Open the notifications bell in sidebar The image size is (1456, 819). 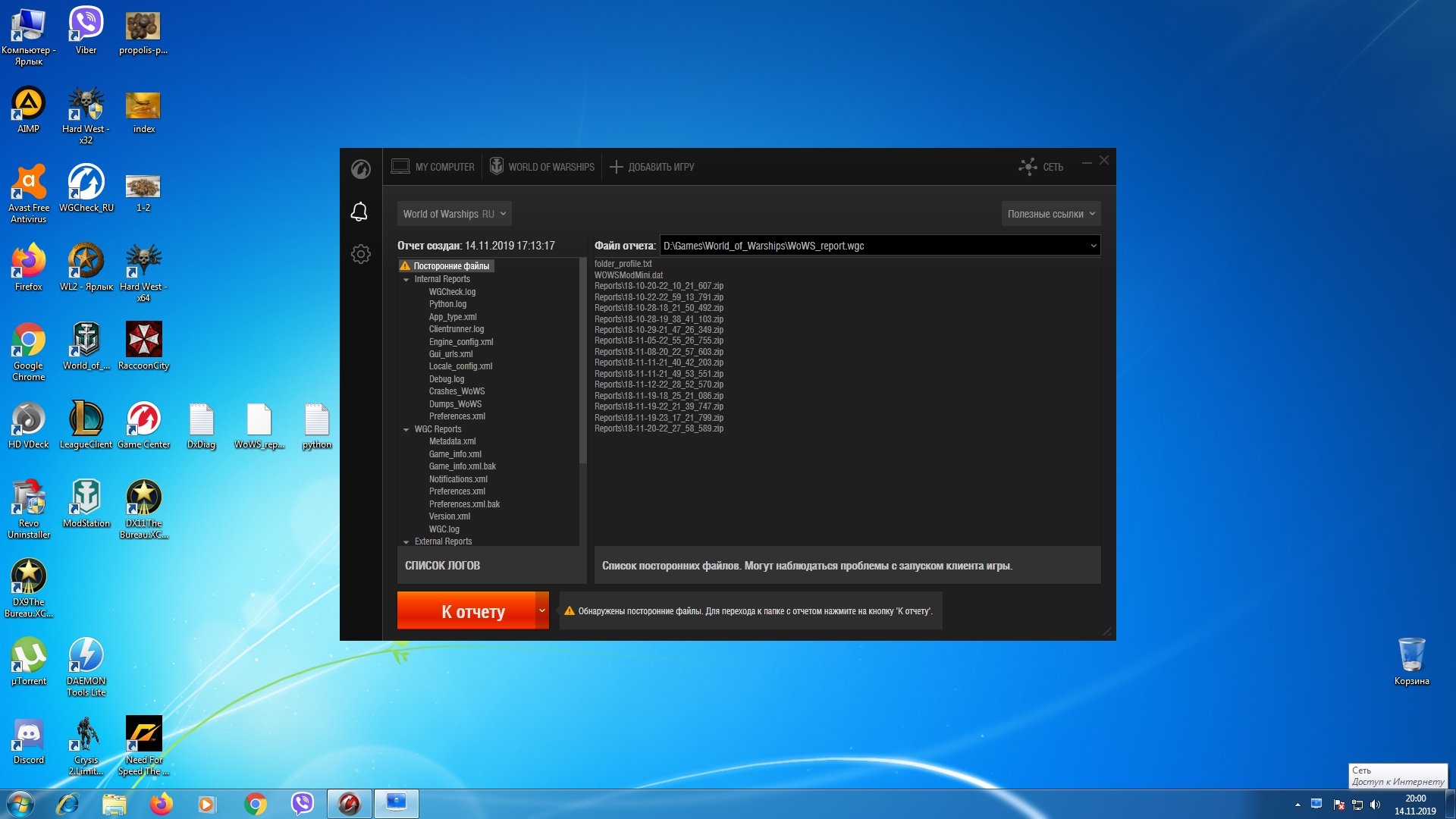(x=359, y=212)
